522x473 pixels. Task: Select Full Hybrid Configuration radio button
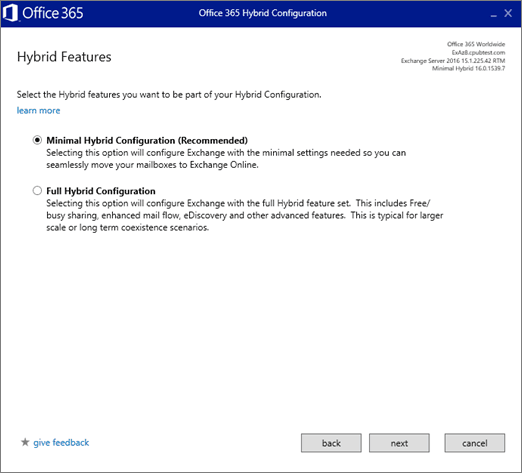coord(37,191)
